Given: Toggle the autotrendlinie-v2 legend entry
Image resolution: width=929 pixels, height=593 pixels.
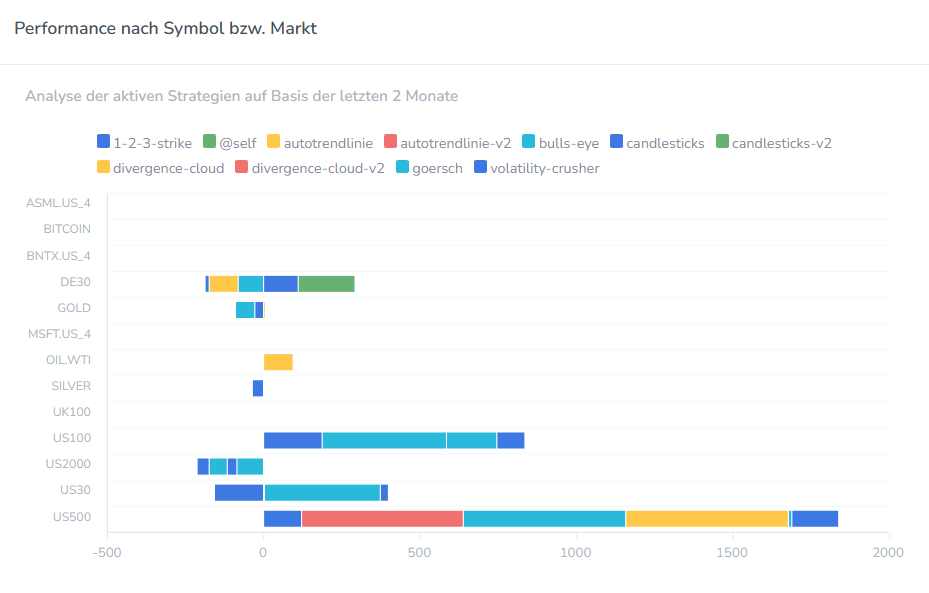Looking at the screenshot, I should [x=447, y=143].
